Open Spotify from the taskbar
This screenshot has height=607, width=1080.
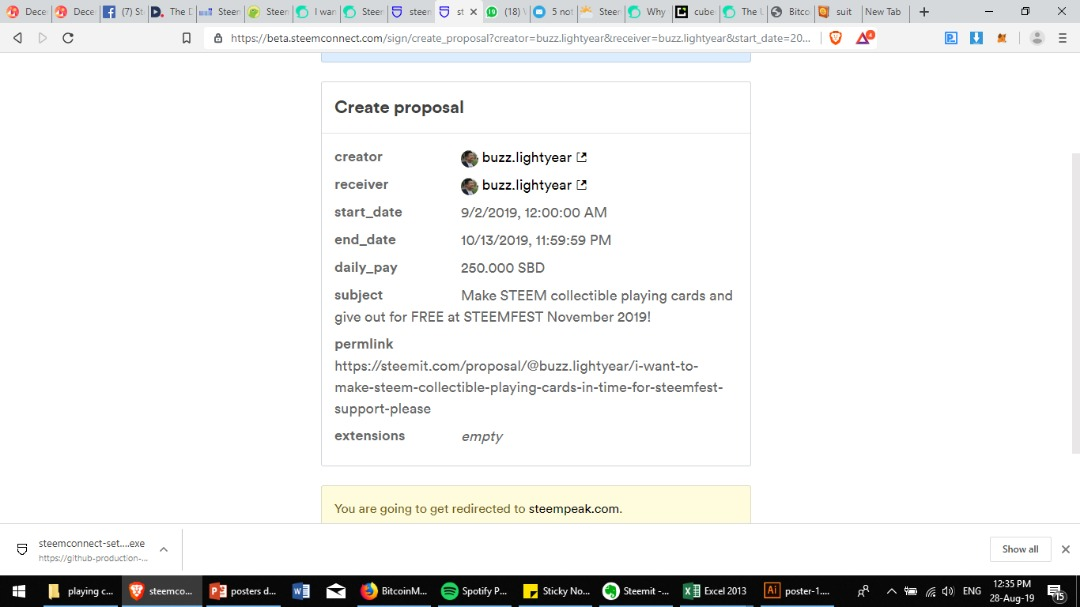click(474, 590)
